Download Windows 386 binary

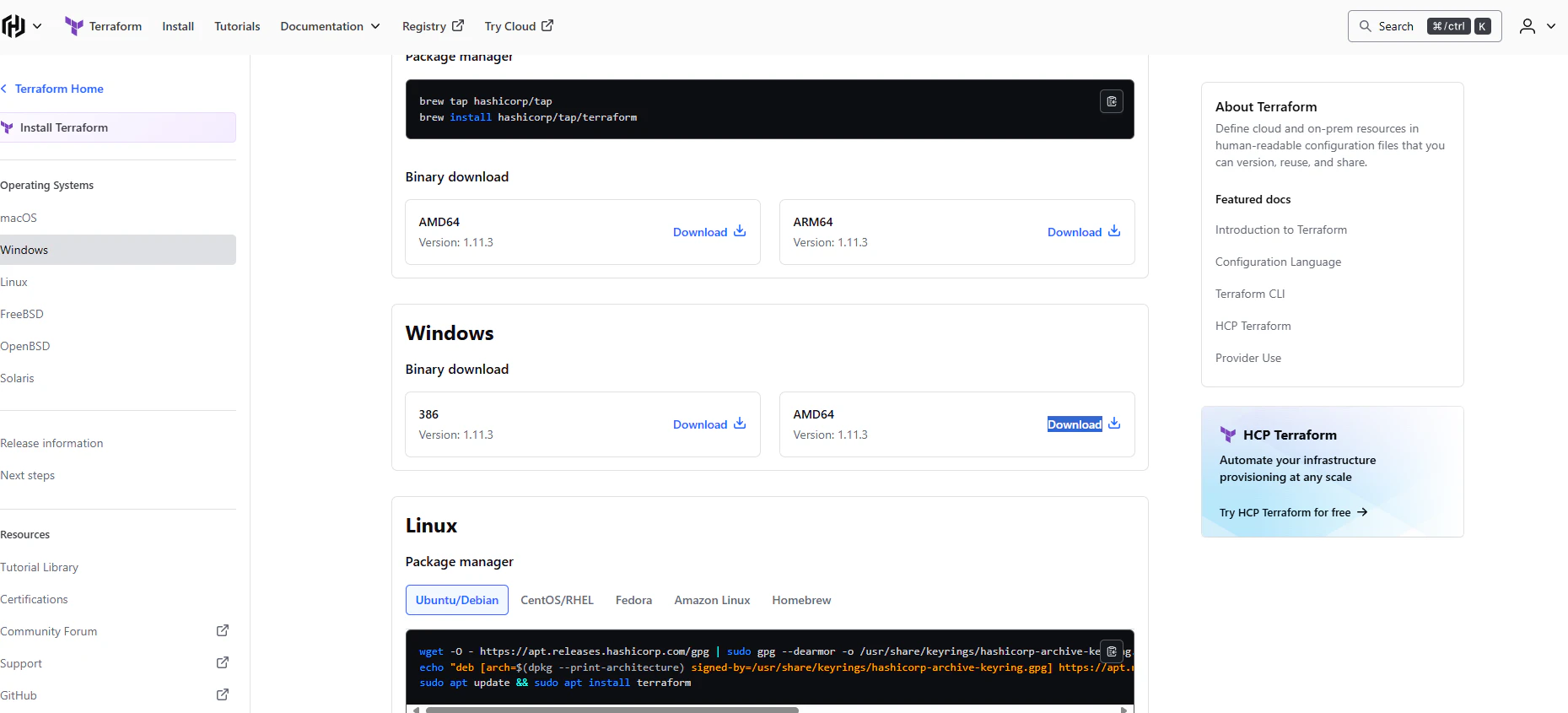coord(700,424)
